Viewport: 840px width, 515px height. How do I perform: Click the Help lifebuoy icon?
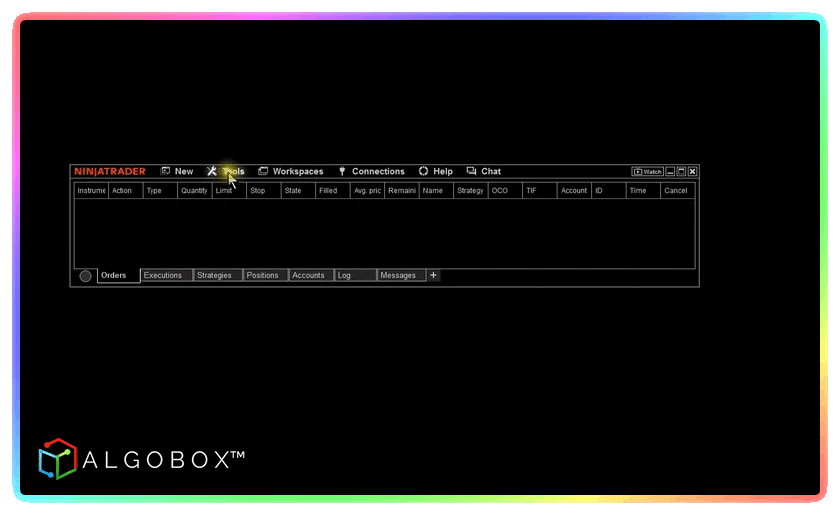[x=423, y=172]
